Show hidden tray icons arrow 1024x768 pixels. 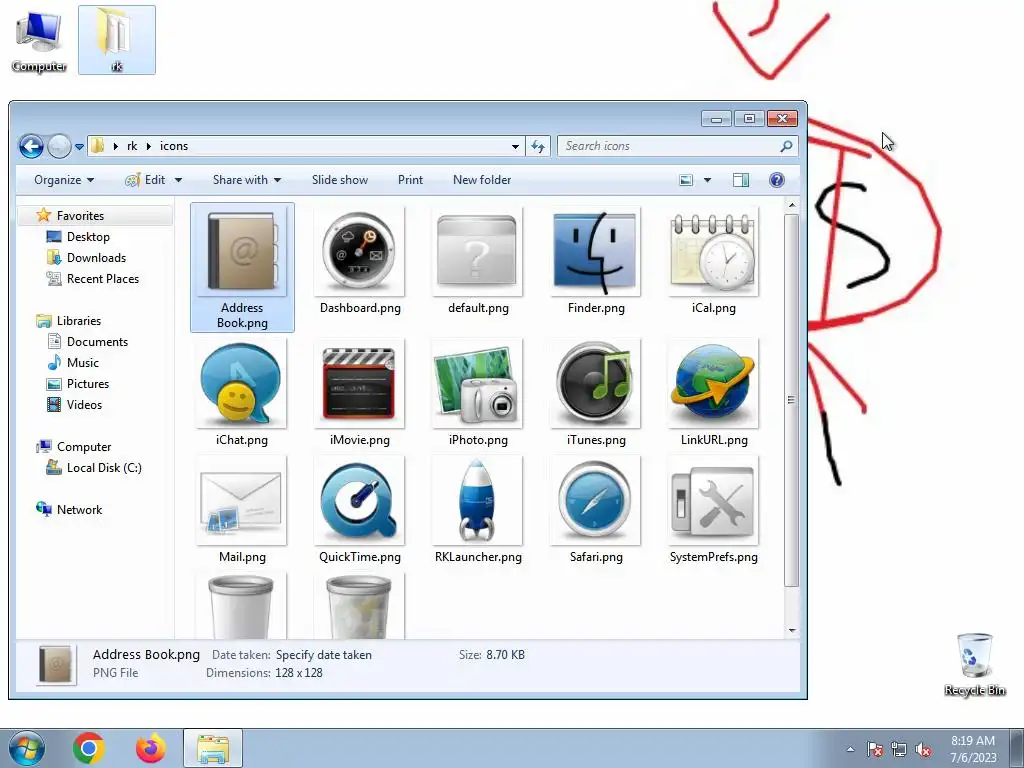850,749
